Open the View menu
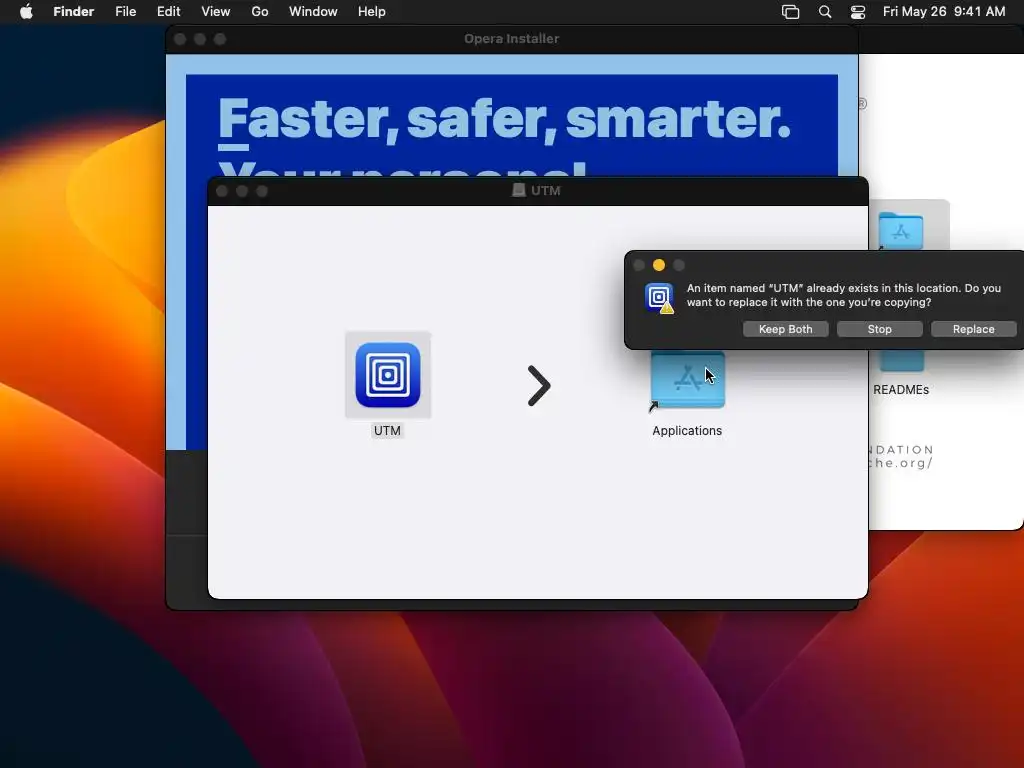 click(x=216, y=12)
